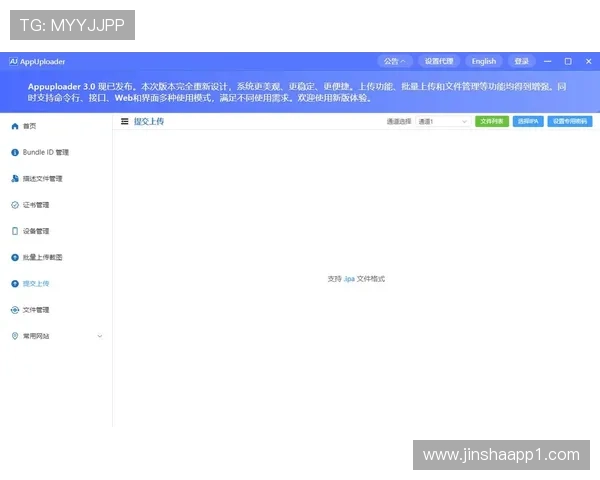The width and height of the screenshot is (600, 480).
Task: Go to 提交上传 in sidebar
Action: [x=36, y=284]
